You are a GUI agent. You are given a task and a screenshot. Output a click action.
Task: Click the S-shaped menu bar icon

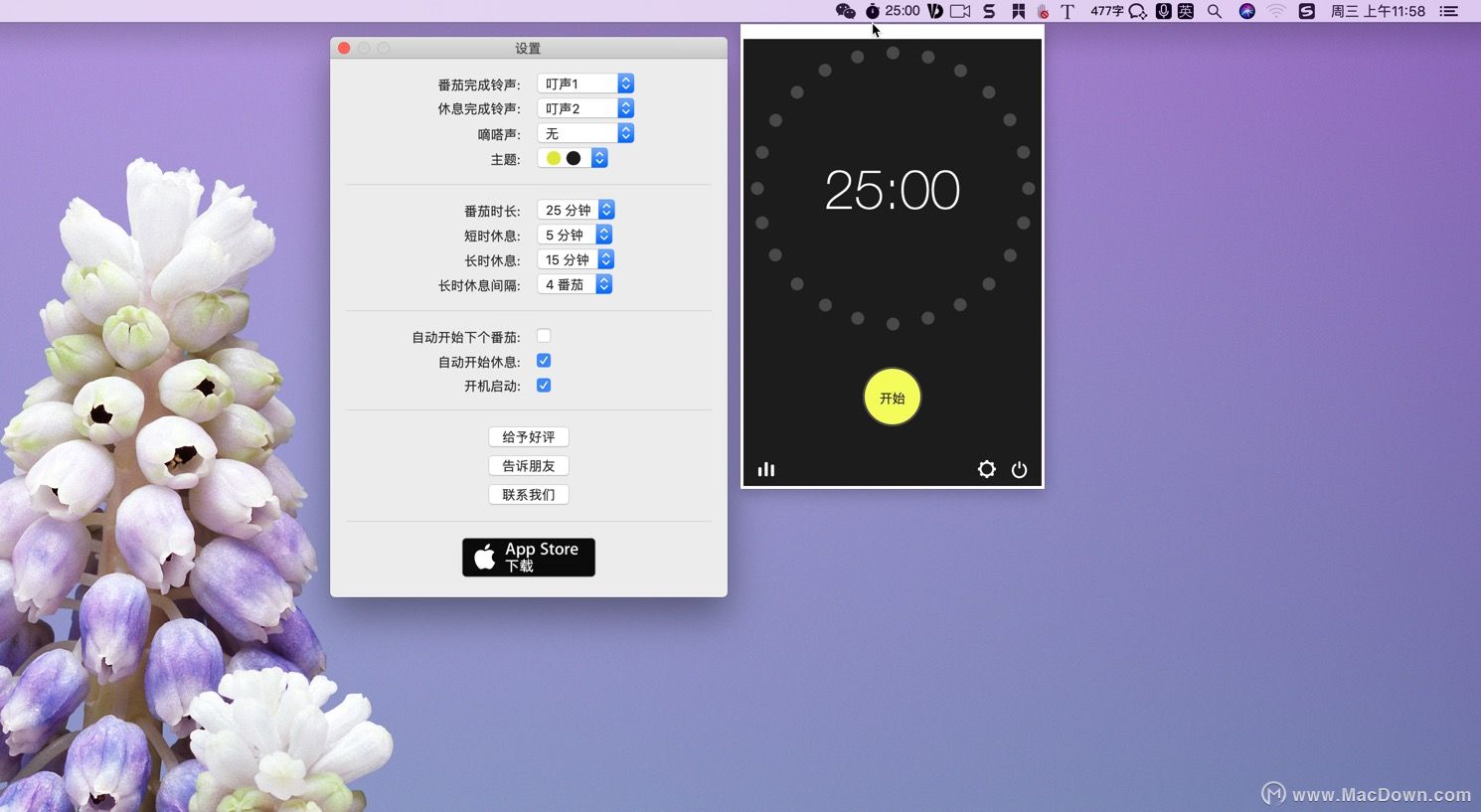989,11
